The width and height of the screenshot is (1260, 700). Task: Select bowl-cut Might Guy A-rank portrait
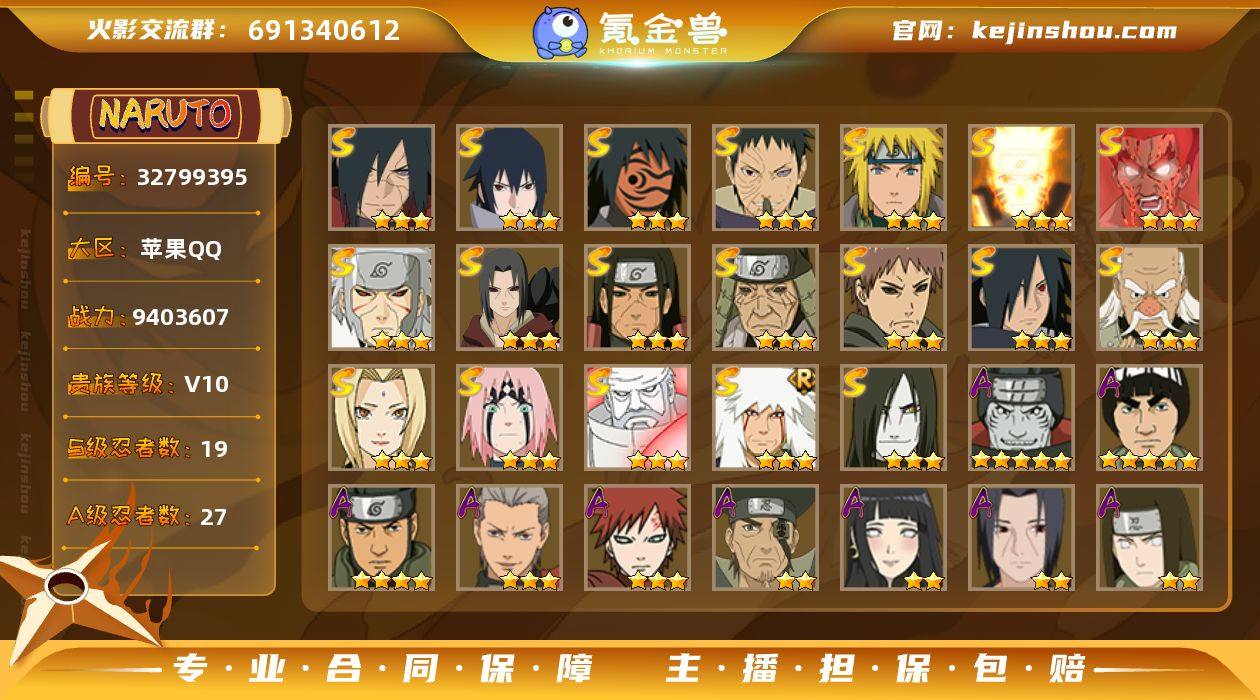[1150, 418]
